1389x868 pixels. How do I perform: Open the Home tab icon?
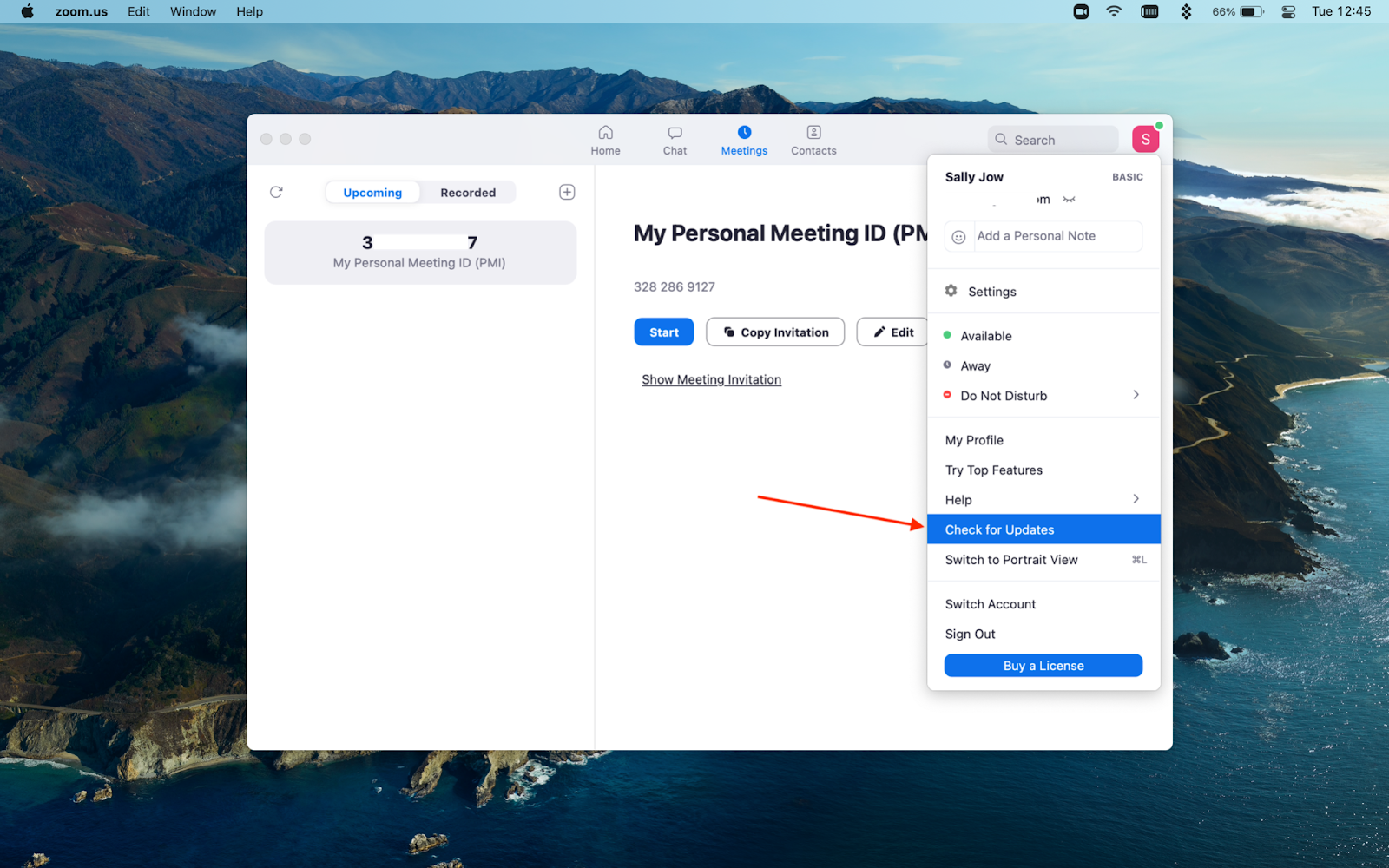click(605, 133)
